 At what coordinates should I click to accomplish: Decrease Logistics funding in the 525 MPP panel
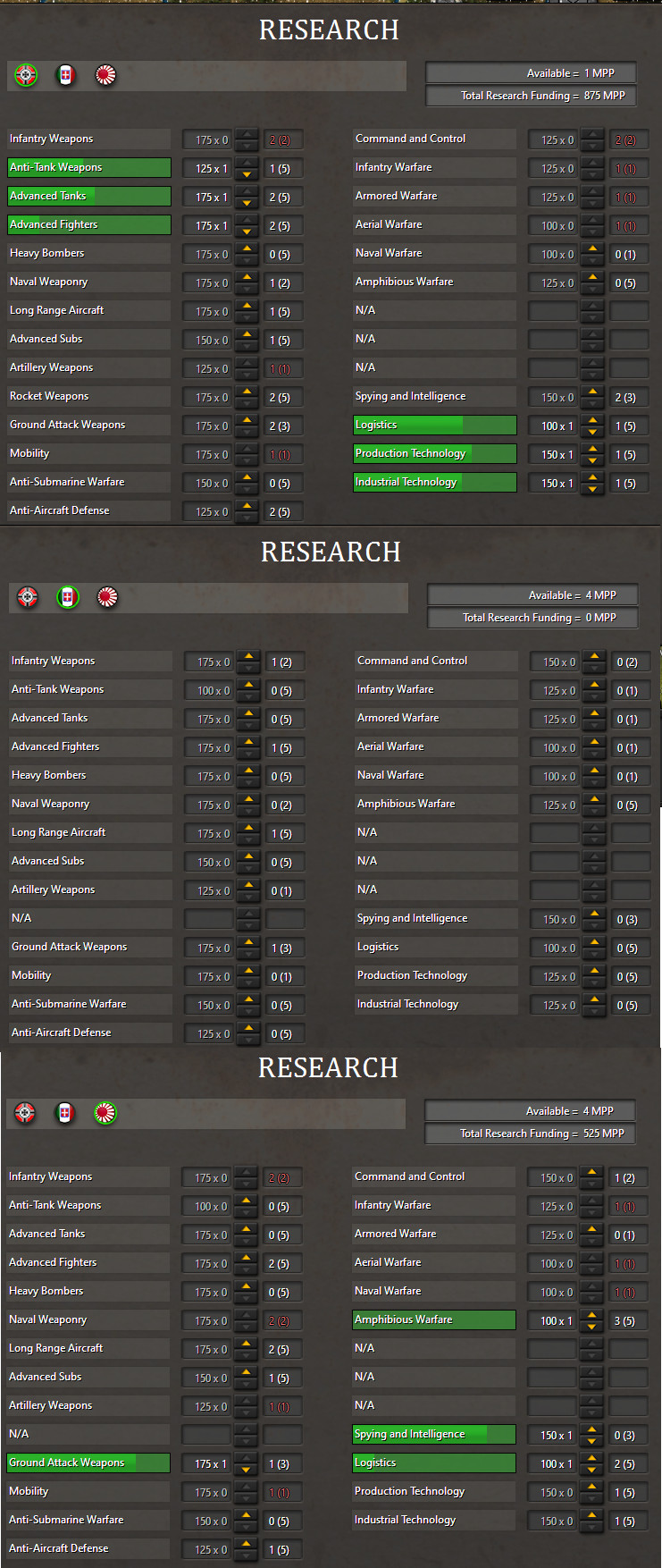[592, 1470]
